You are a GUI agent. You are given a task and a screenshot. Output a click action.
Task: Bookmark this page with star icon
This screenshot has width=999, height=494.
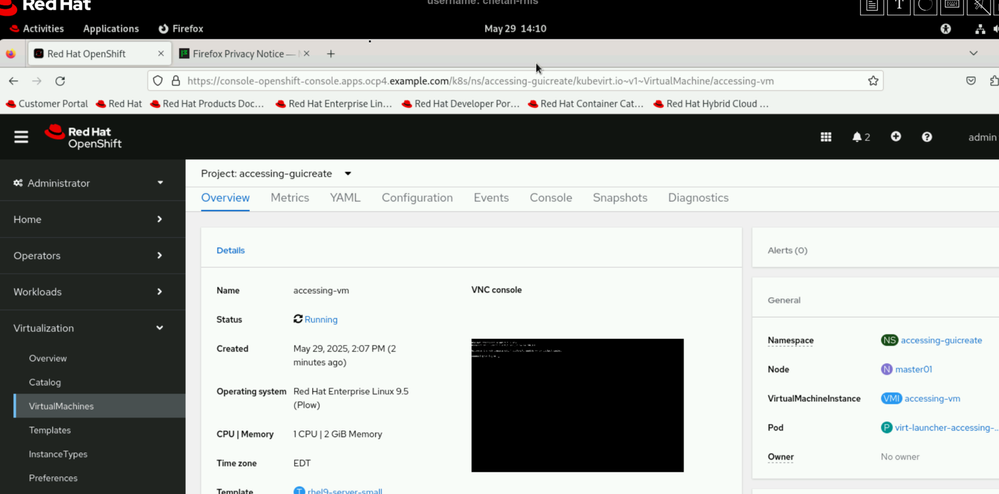click(x=873, y=81)
